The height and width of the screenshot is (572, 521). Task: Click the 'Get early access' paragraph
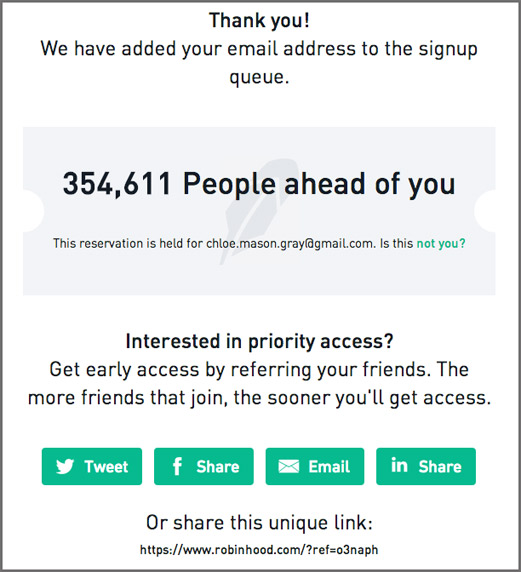click(x=259, y=383)
